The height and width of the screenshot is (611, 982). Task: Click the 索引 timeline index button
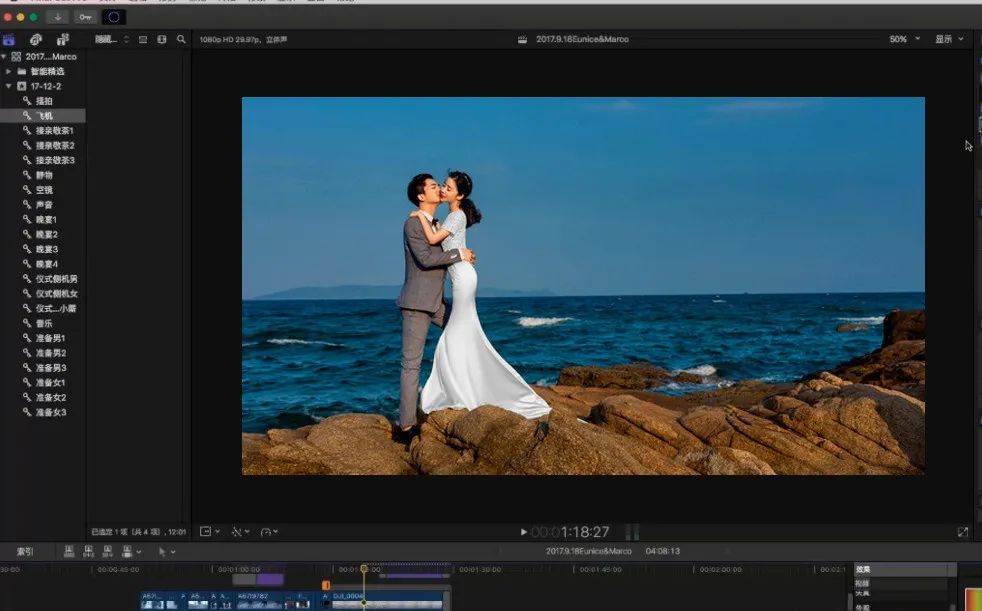click(24, 551)
